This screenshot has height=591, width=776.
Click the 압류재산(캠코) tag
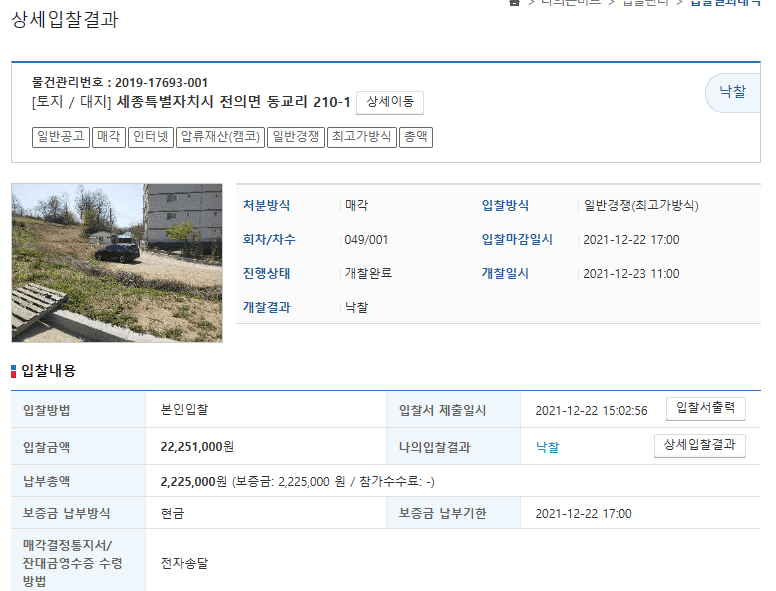click(221, 137)
